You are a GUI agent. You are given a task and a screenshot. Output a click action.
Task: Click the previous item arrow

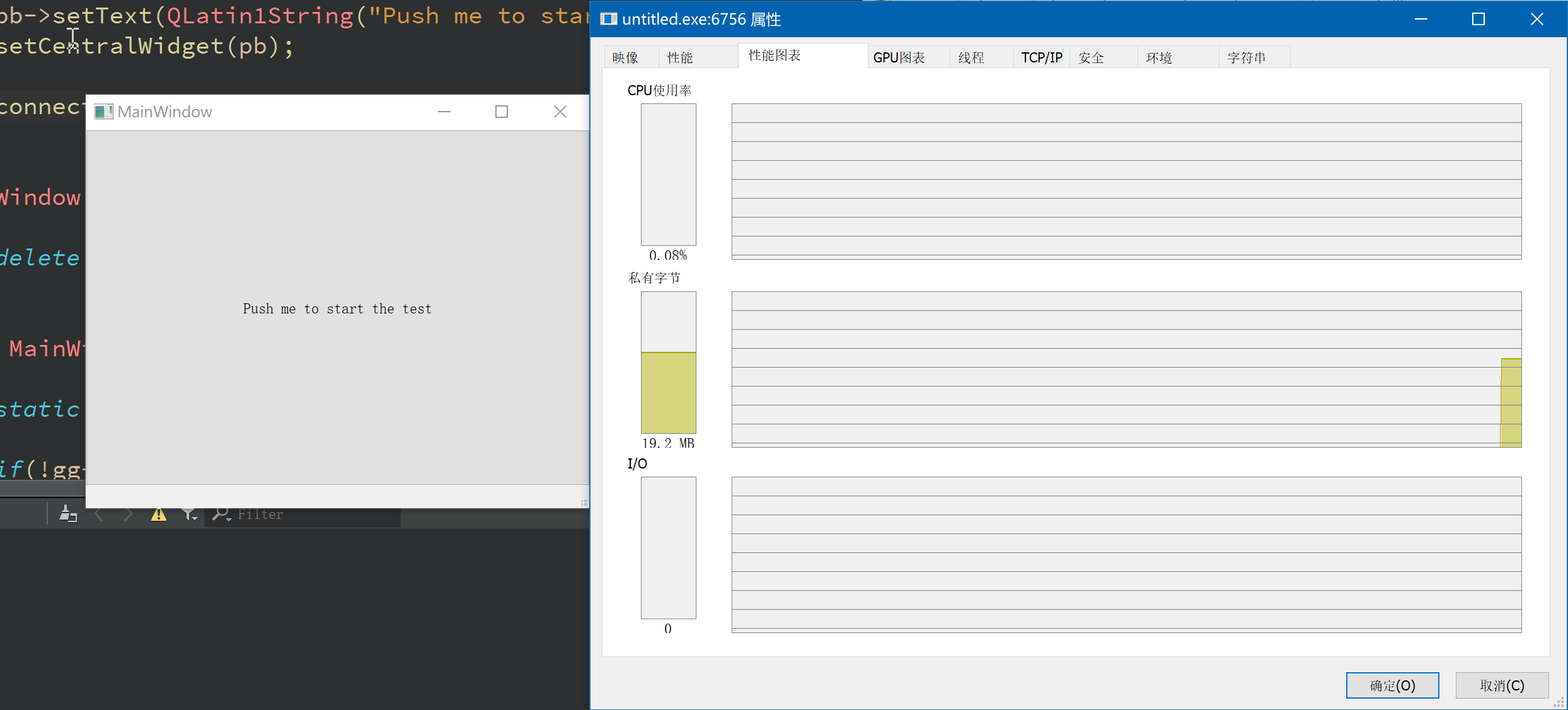[x=99, y=515]
